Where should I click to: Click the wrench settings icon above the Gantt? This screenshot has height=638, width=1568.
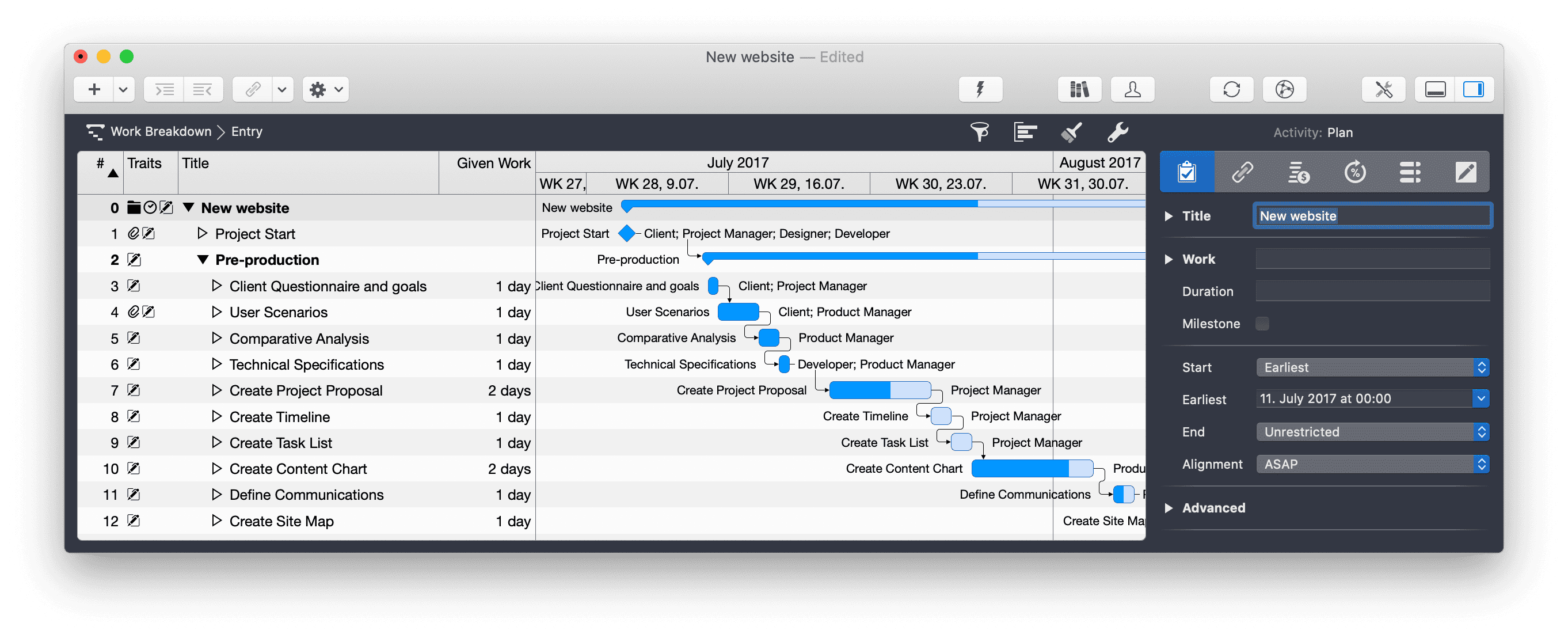coord(1117,131)
